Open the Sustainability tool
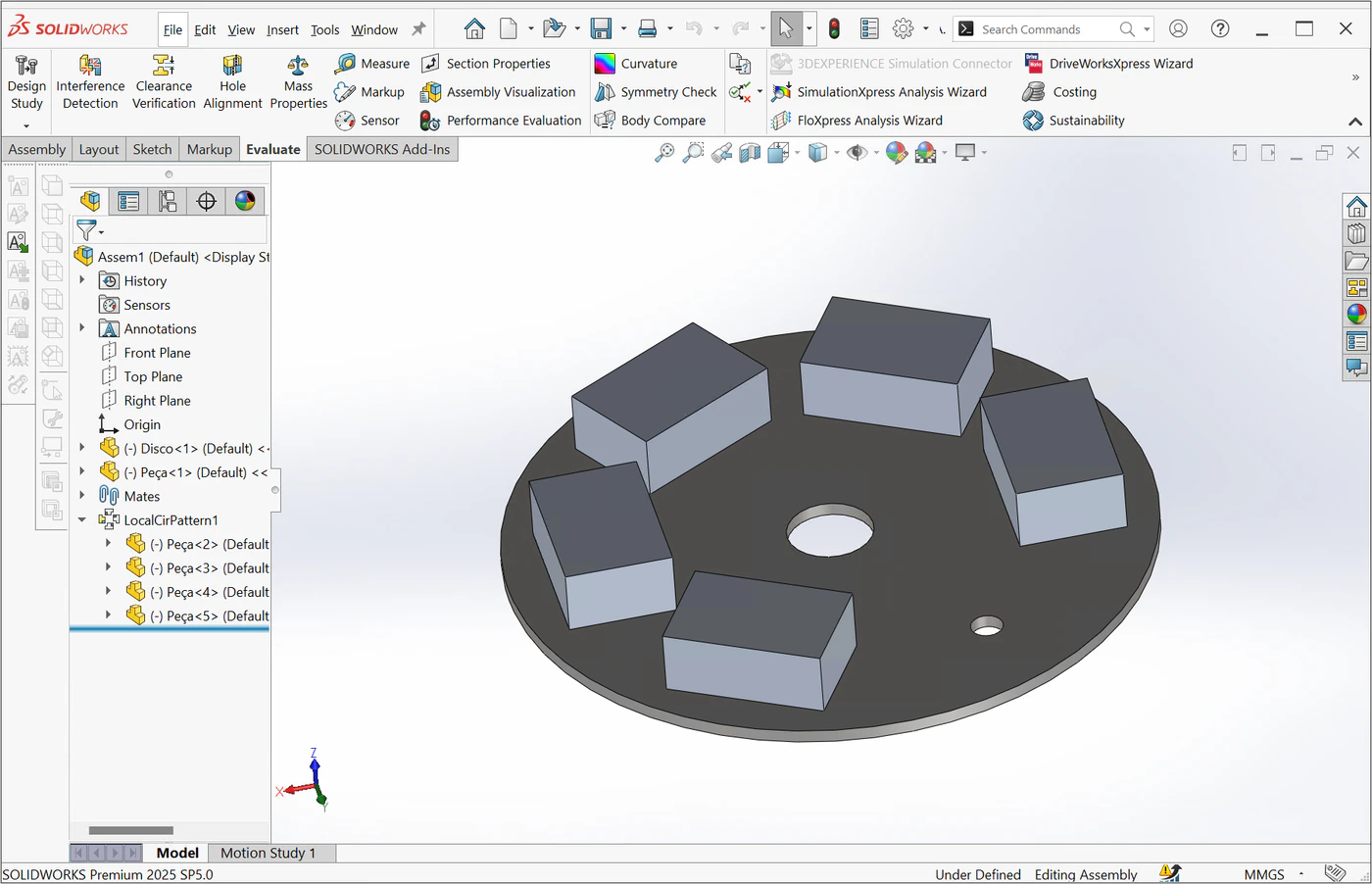This screenshot has width=1372, height=884. (1073, 121)
